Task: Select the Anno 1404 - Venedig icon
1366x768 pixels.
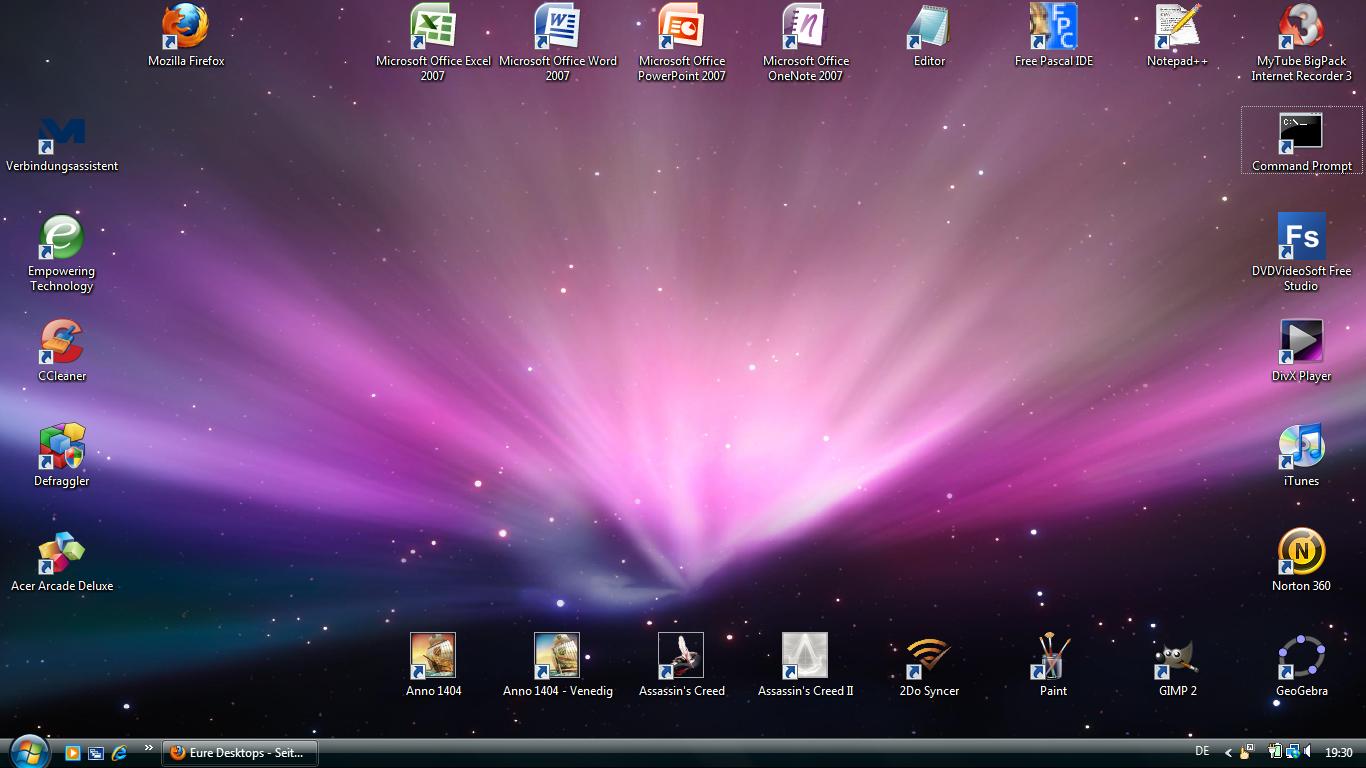Action: click(x=557, y=666)
